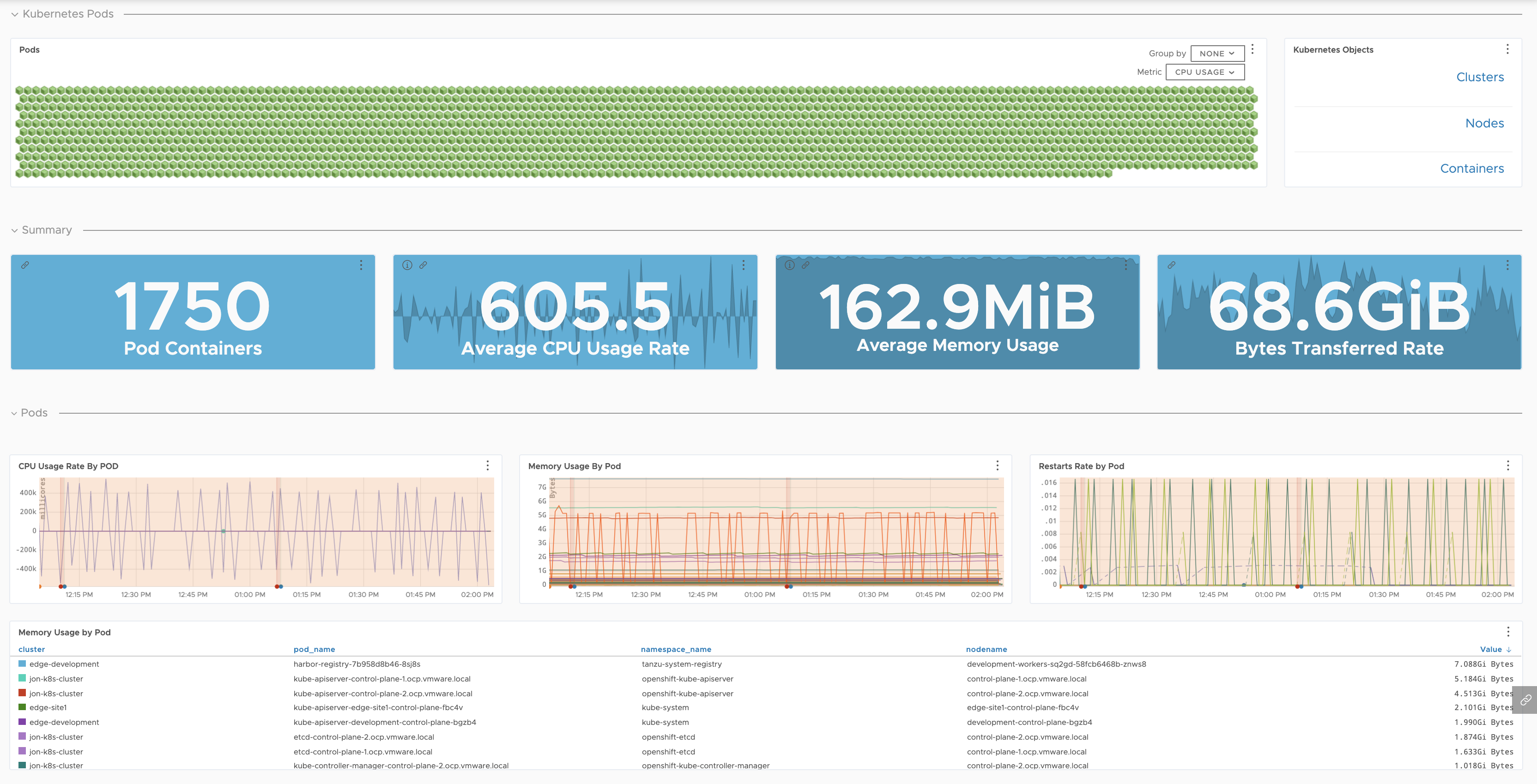Image resolution: width=1537 pixels, height=784 pixels.
Task: Click green swatch for edge-site1 row
Action: point(22,708)
